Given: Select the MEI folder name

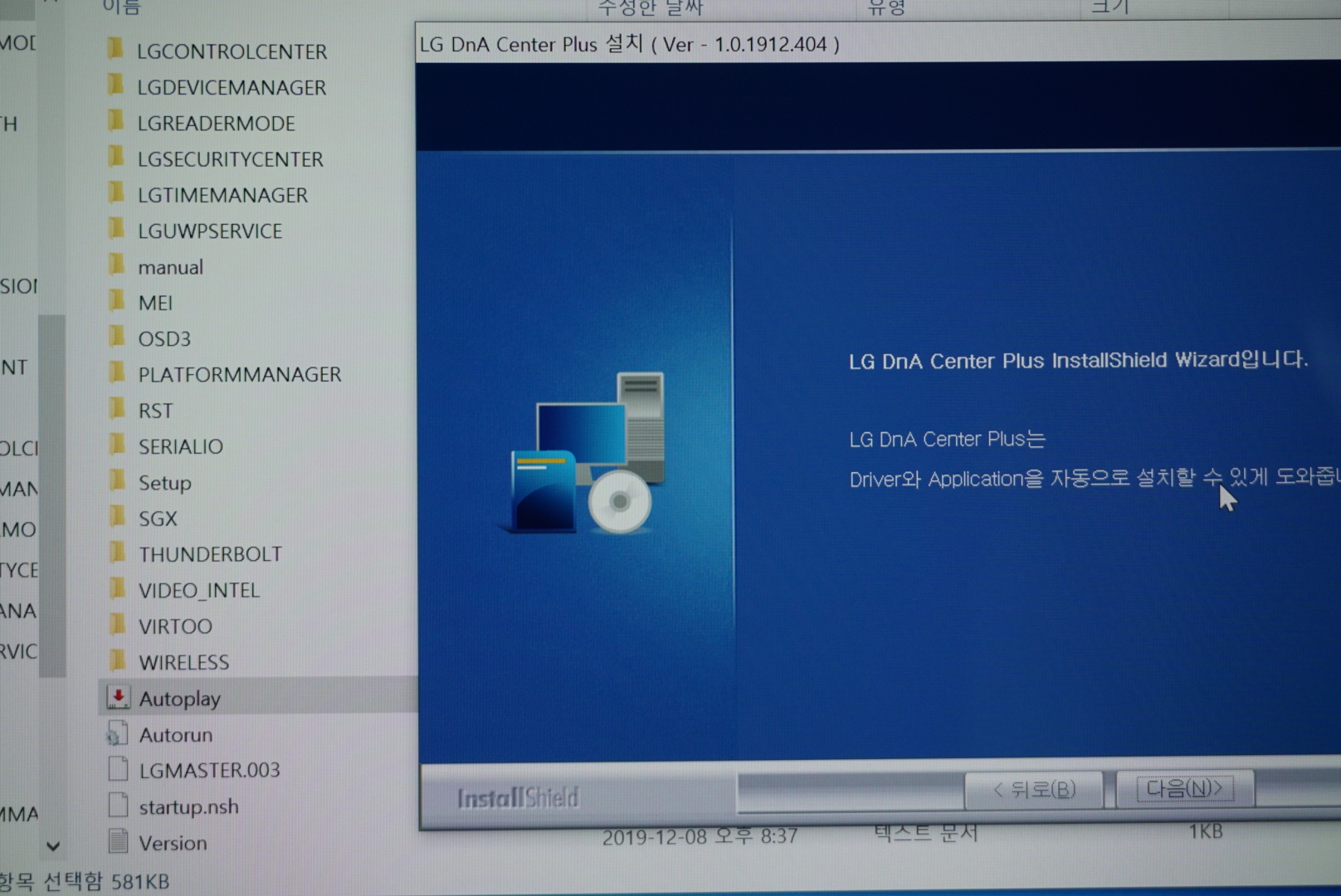Looking at the screenshot, I should (155, 303).
